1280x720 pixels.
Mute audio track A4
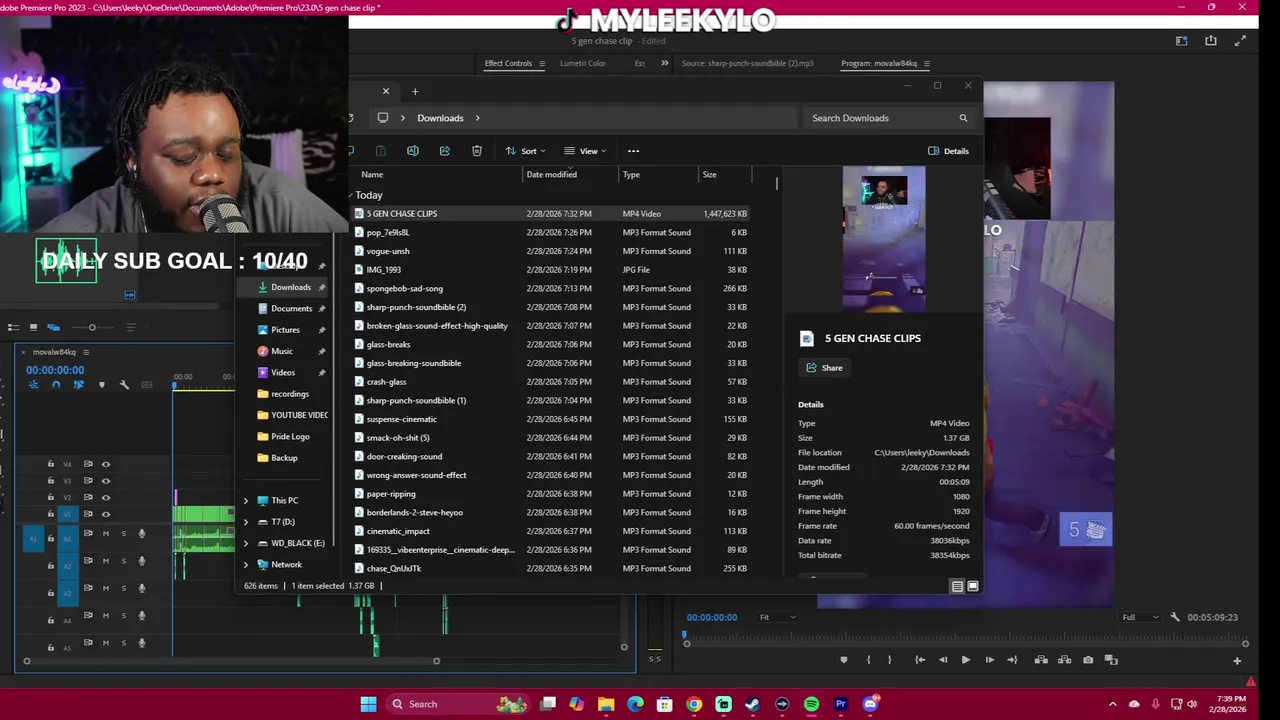click(x=105, y=615)
